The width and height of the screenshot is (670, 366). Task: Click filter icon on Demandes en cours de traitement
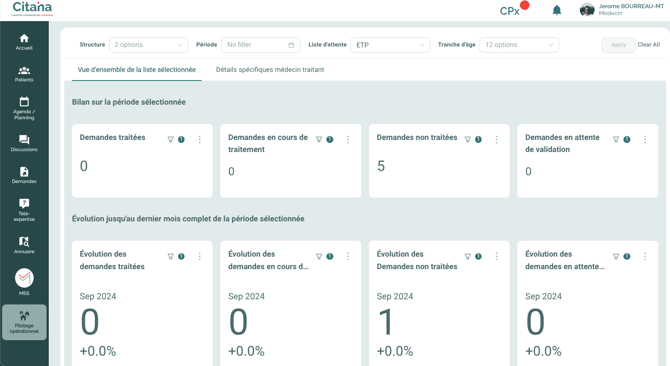coord(319,139)
